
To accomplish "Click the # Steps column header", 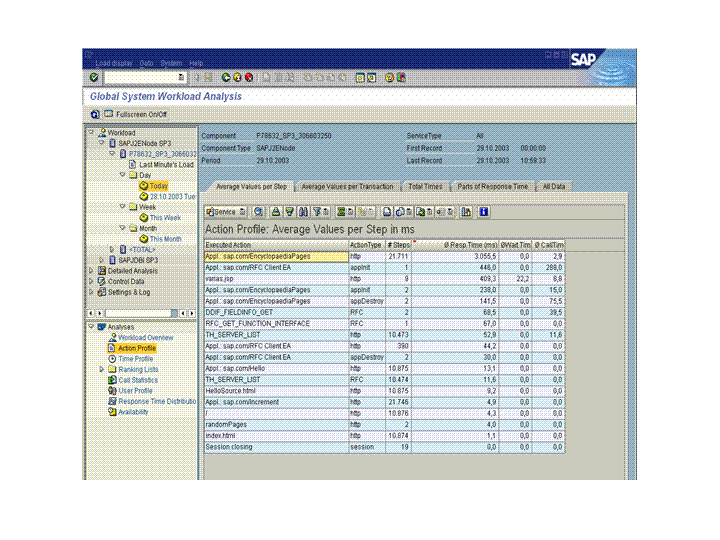I will point(398,245).
